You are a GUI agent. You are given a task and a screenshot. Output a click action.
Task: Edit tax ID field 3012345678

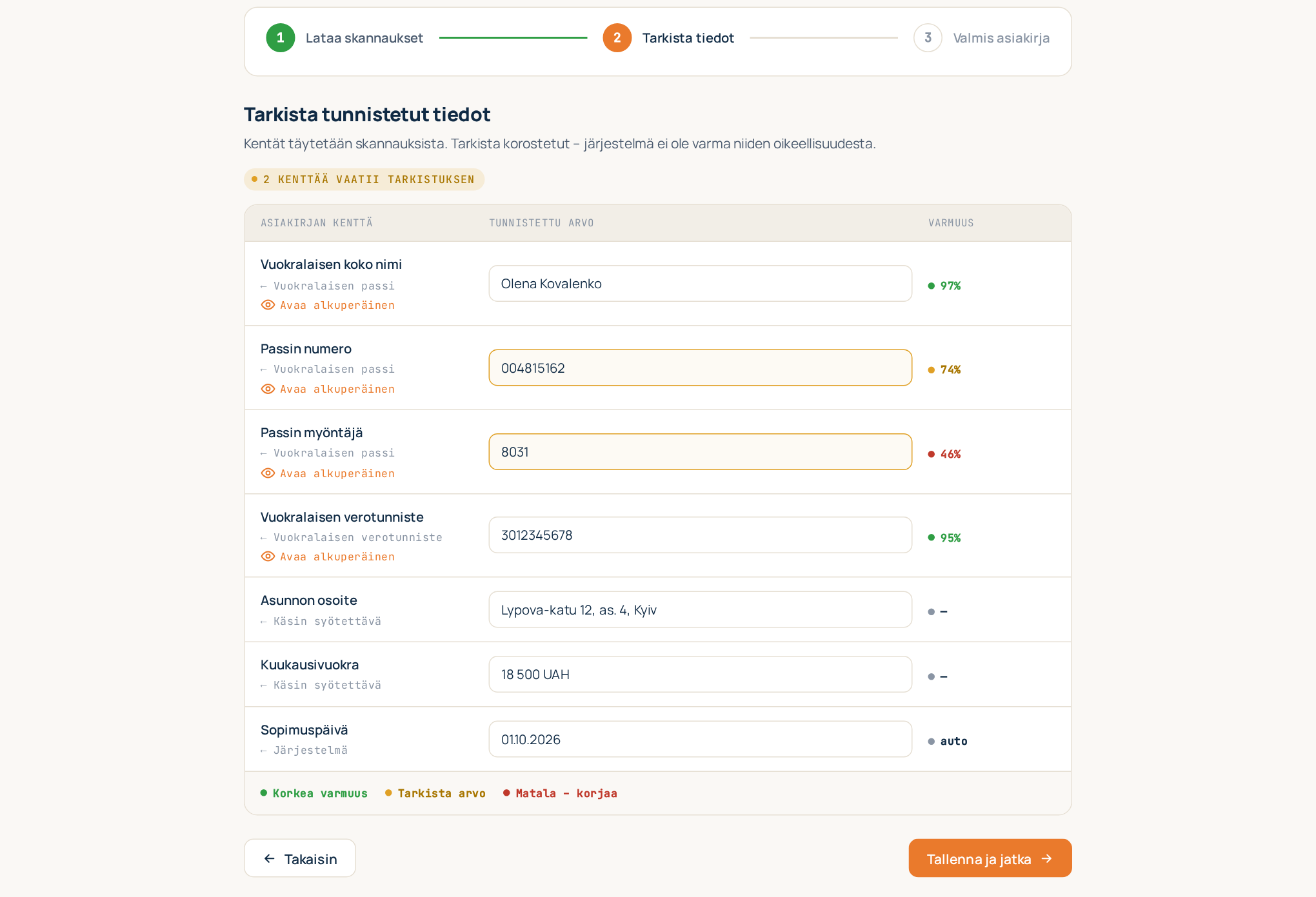[x=701, y=535]
